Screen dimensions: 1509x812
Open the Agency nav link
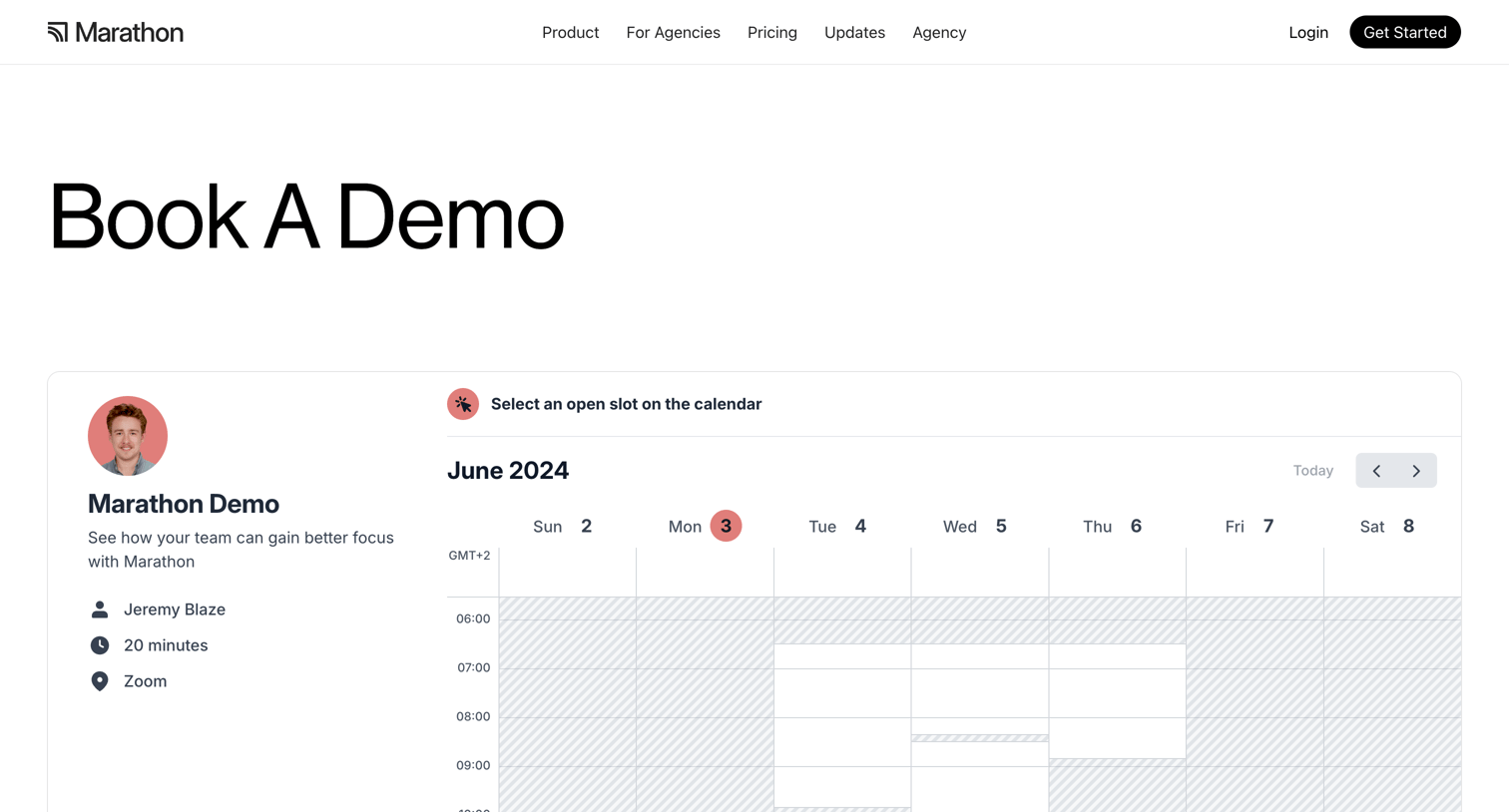point(939,33)
